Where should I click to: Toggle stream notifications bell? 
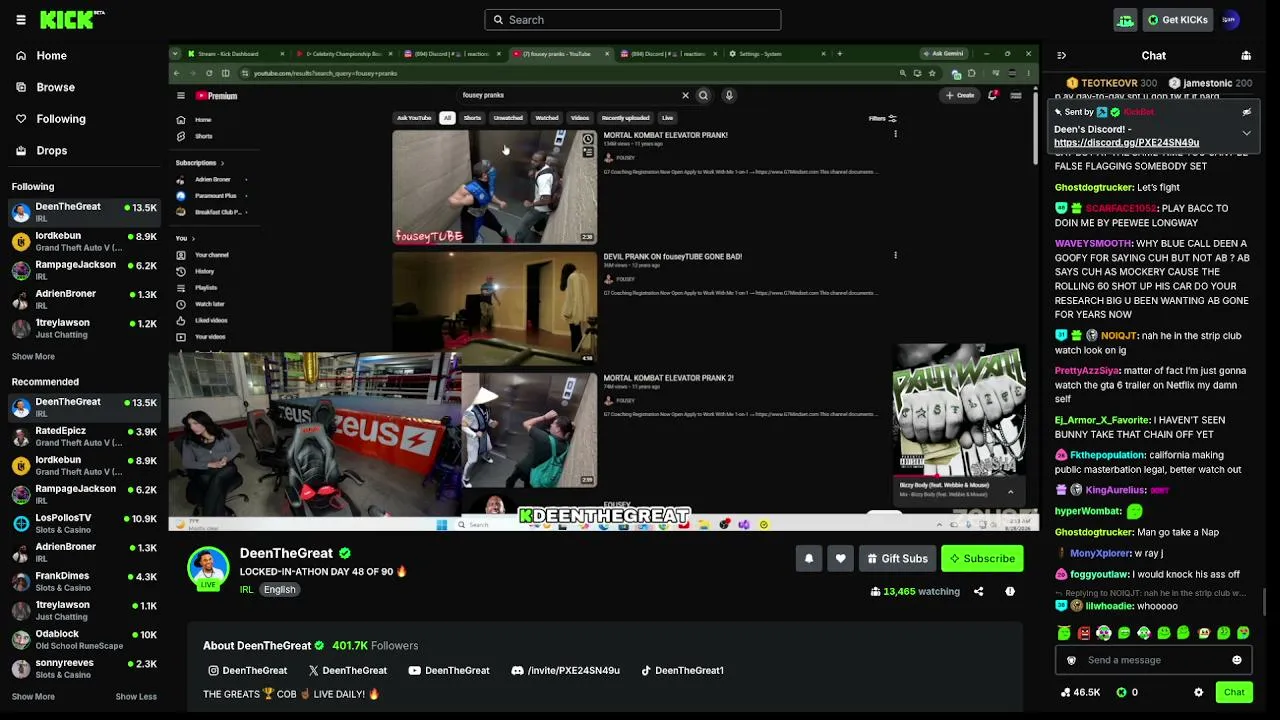pyautogui.click(x=809, y=559)
